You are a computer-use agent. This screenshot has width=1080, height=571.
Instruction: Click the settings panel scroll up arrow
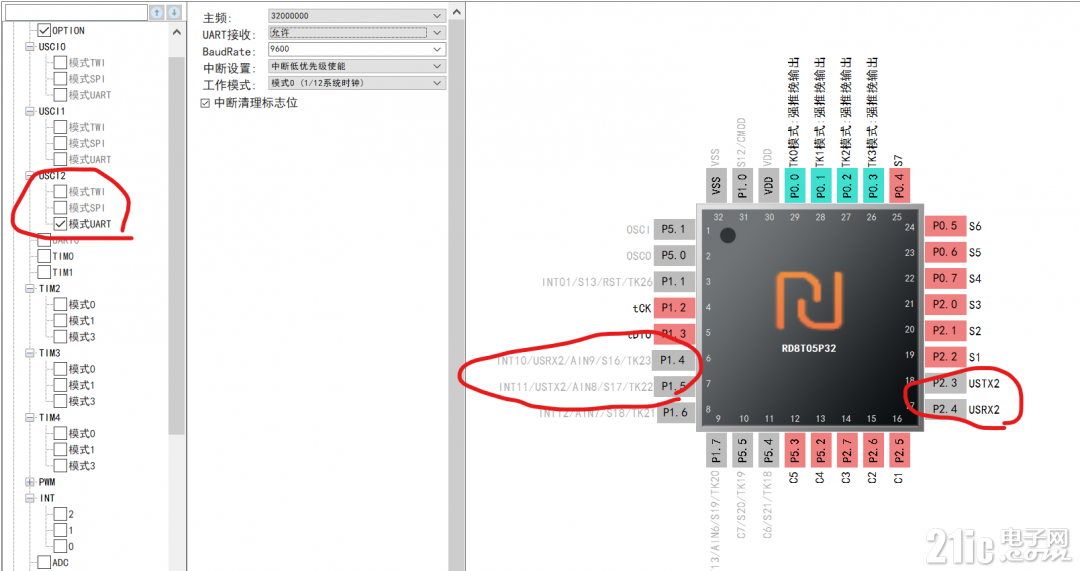point(456,12)
